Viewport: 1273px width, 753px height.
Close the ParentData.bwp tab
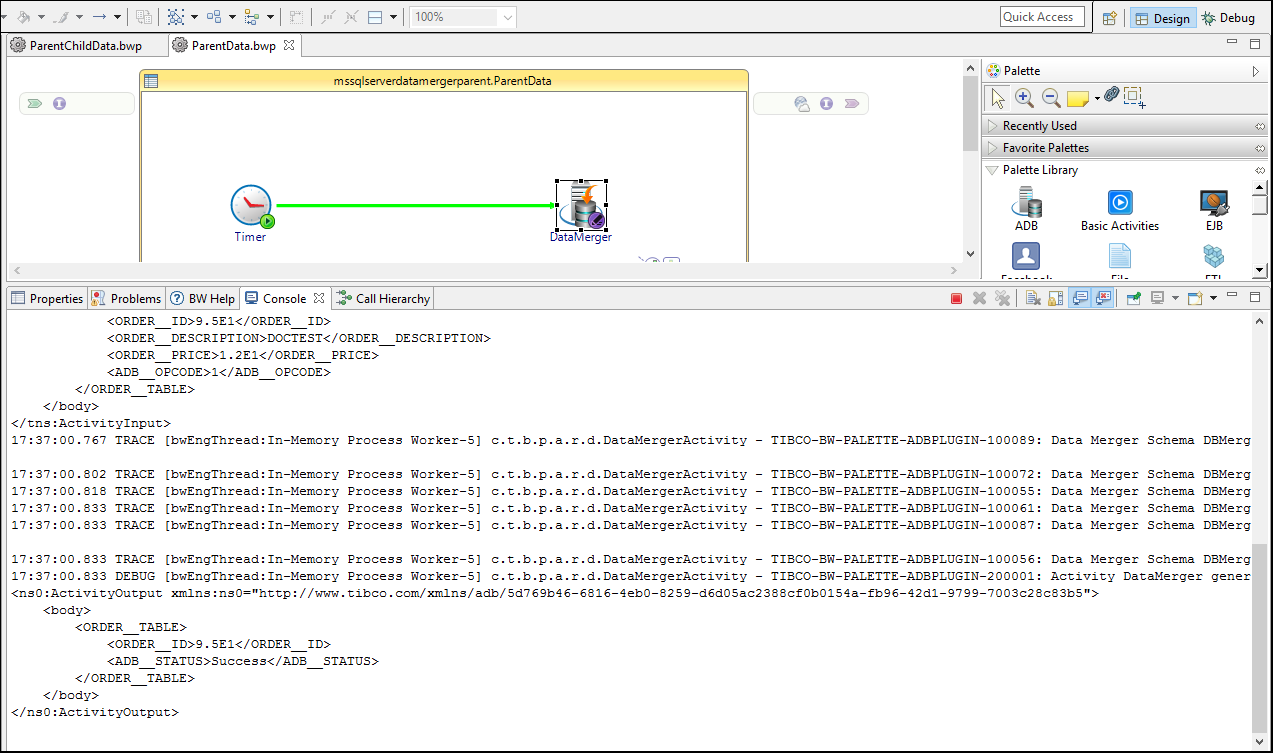(289, 46)
